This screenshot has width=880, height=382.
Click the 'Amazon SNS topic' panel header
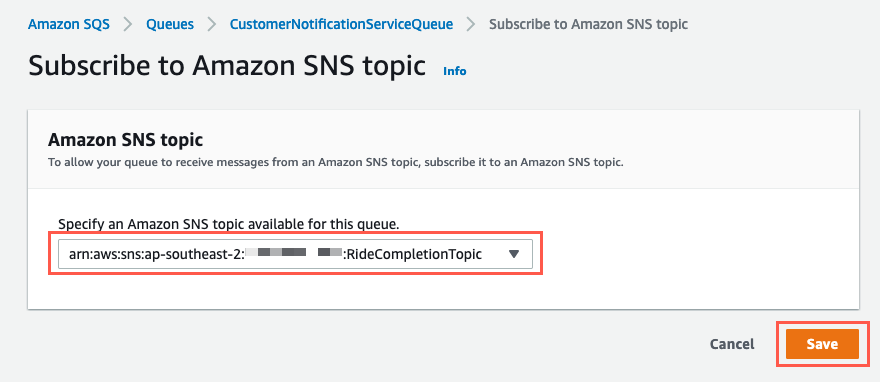[126, 139]
